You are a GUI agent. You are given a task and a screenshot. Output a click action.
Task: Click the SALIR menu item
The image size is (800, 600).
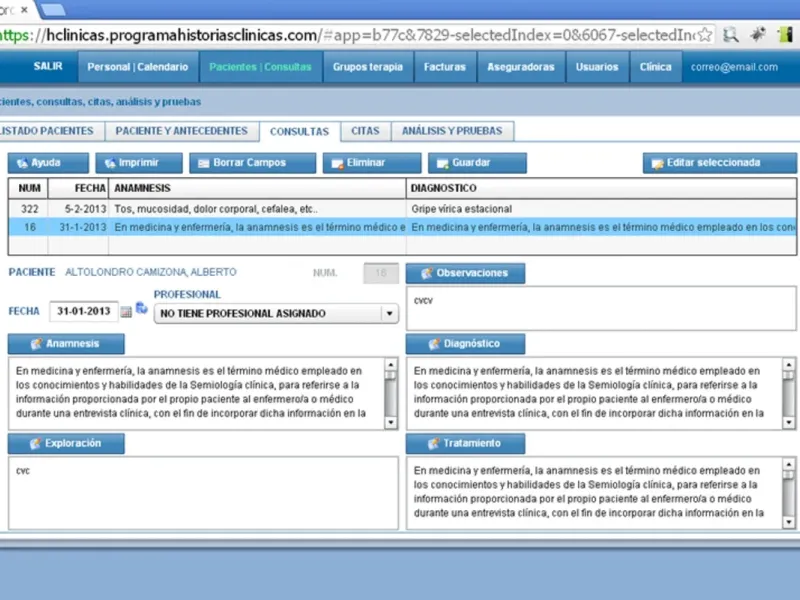pos(48,66)
